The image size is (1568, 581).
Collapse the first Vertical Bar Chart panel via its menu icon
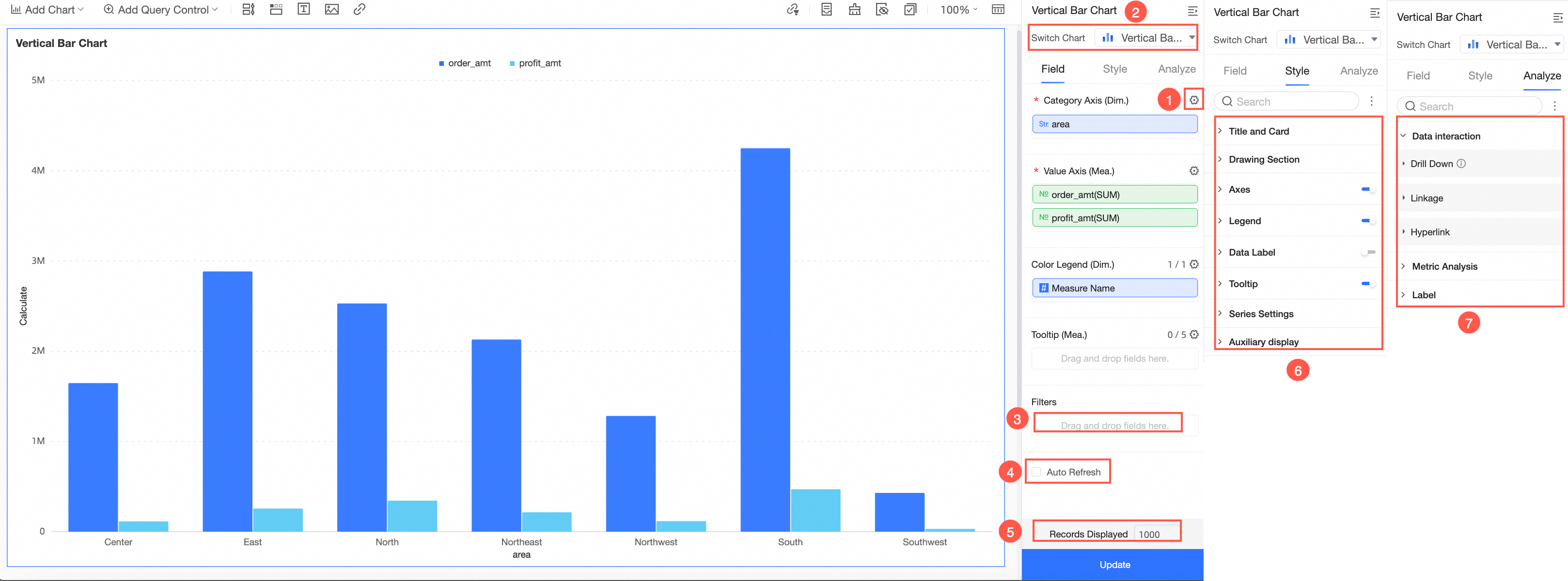(1192, 11)
